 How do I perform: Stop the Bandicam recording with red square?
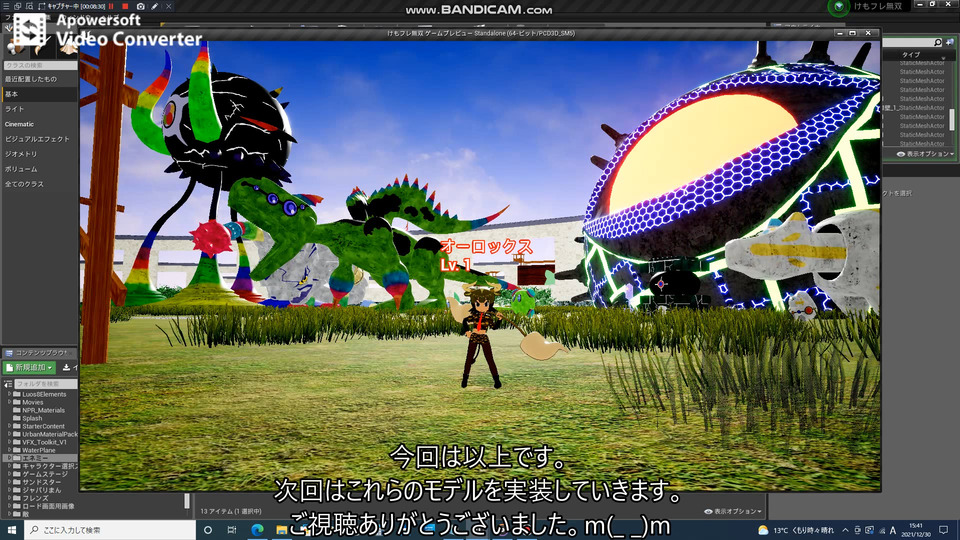(125, 6)
